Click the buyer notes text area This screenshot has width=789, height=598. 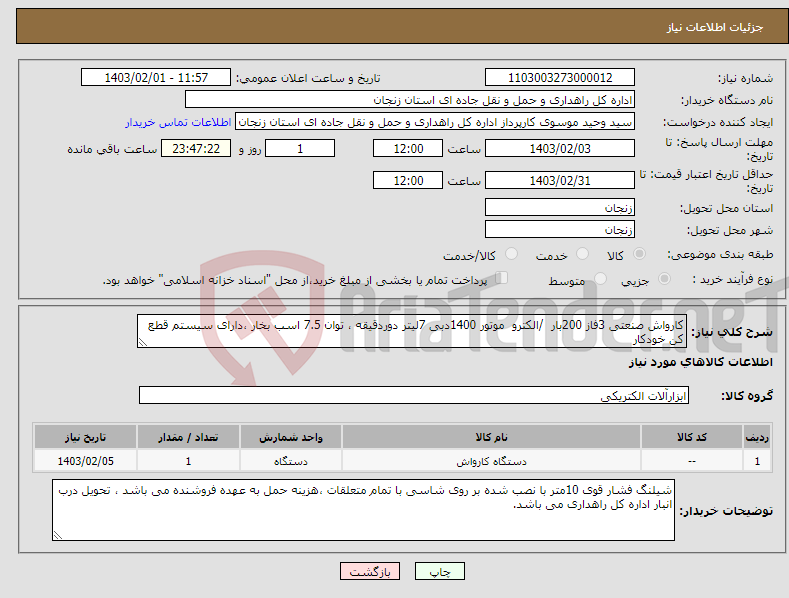click(363, 510)
